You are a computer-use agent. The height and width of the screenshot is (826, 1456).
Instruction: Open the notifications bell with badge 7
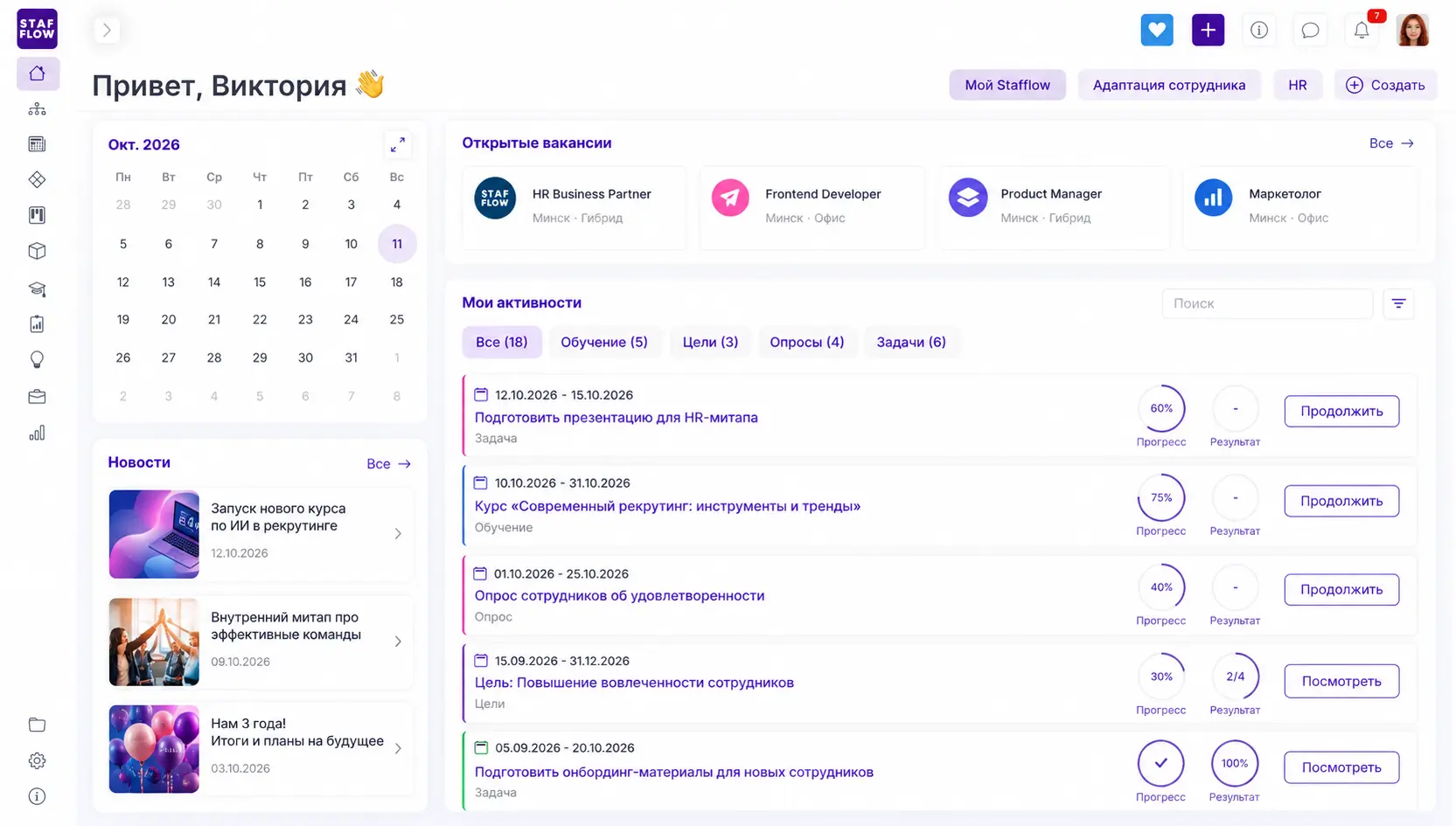tap(1362, 31)
